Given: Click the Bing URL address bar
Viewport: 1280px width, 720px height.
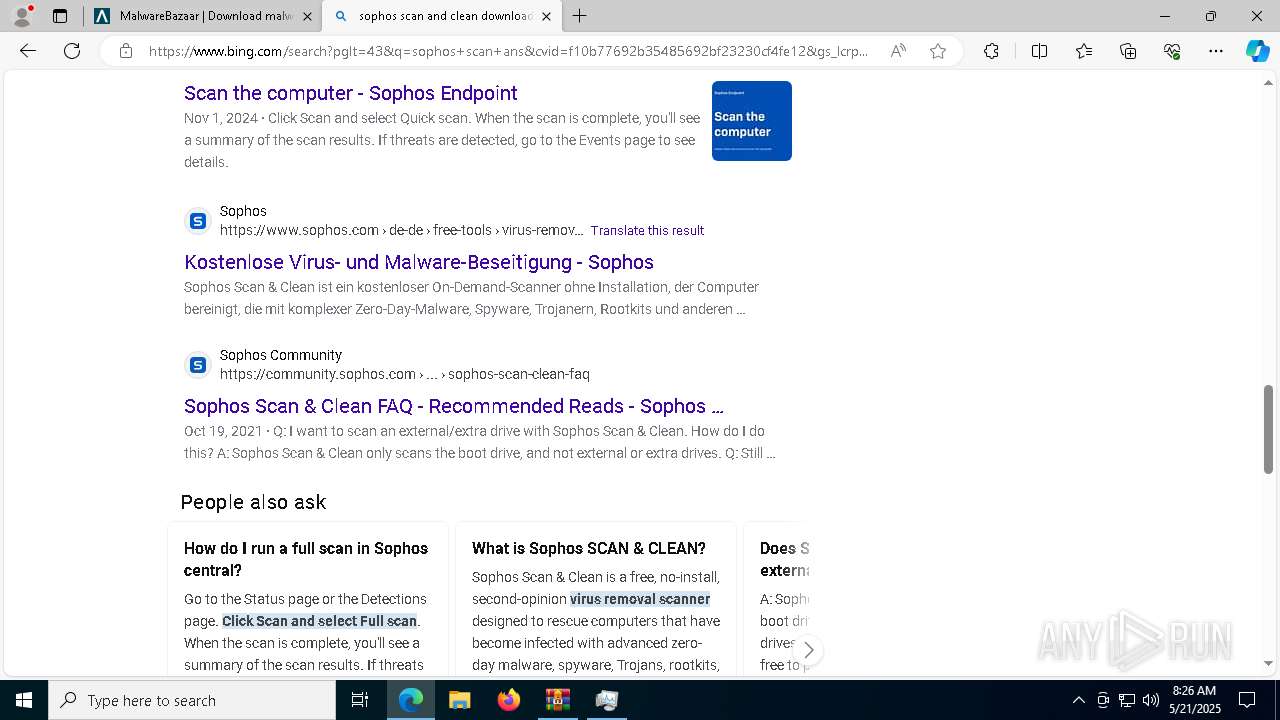Looking at the screenshot, I should coord(508,51).
